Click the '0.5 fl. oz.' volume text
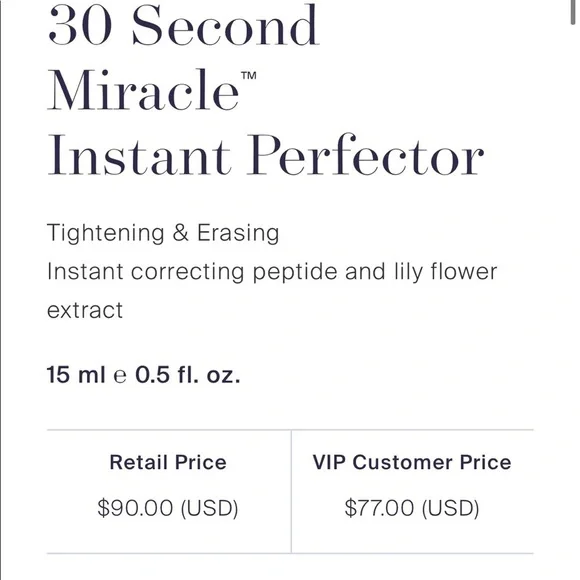 click(x=188, y=375)
